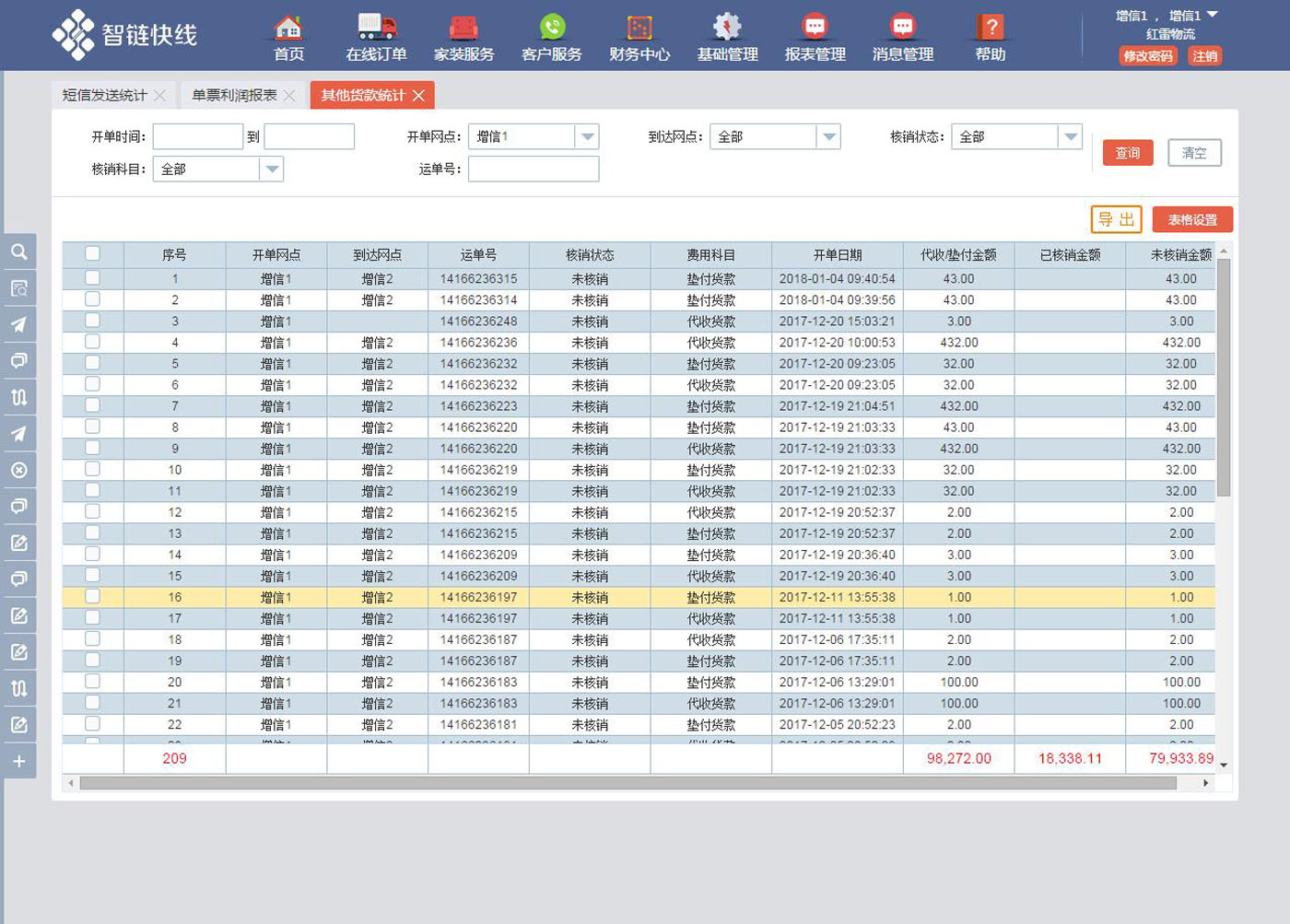Click the magnifier search icon in left sidebar

pos(18,251)
